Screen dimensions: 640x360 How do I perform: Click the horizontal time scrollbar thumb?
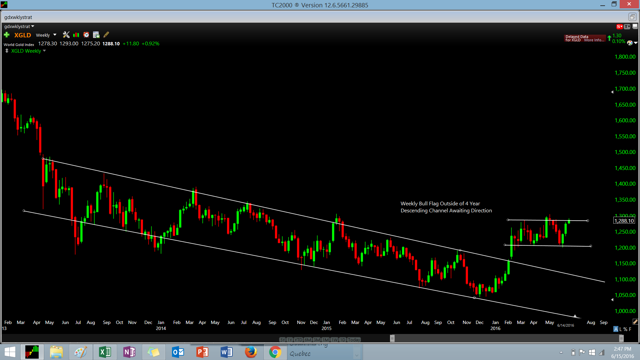(x=506, y=338)
